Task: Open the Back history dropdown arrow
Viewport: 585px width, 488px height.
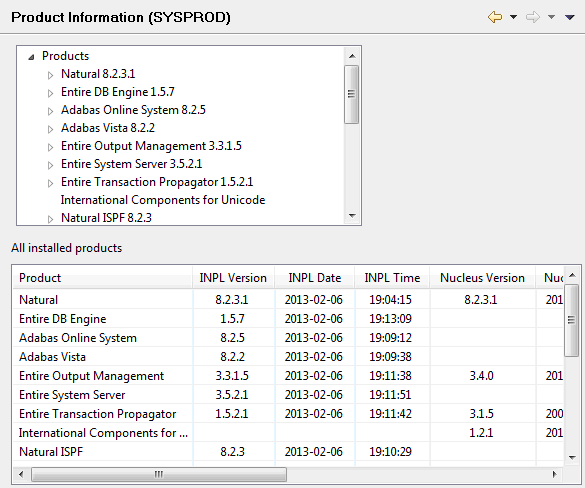Action: coord(513,17)
